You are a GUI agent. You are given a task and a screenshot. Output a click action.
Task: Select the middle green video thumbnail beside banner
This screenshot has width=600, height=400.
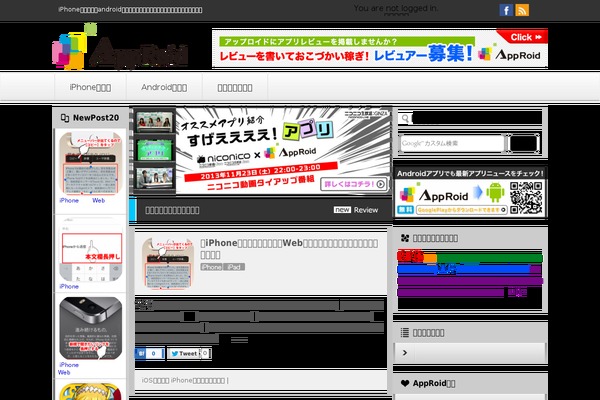coord(154,150)
